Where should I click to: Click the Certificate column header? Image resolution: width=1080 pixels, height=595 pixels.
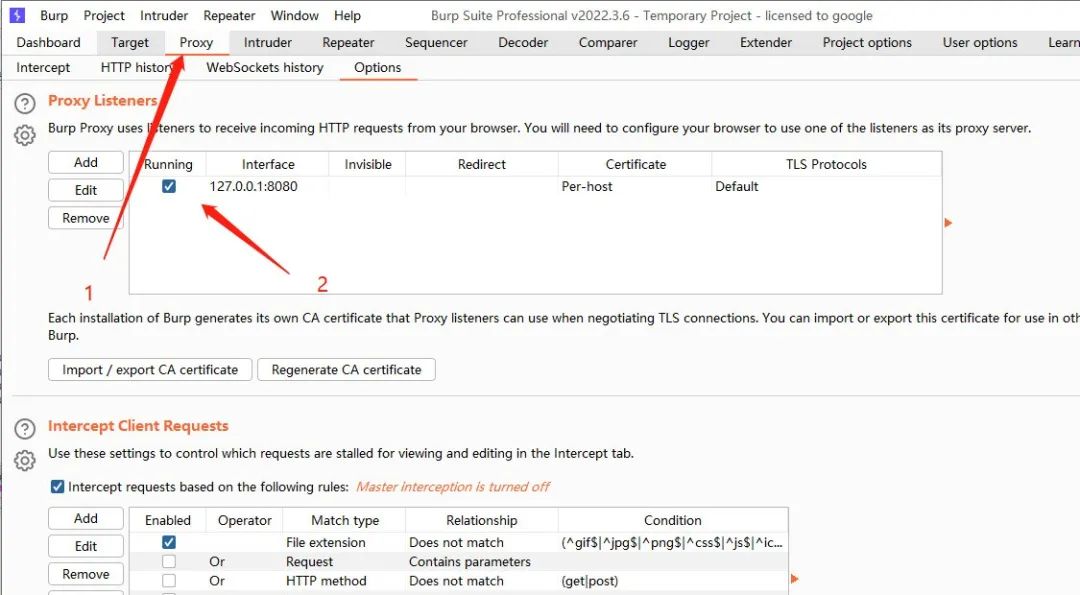pyautogui.click(x=636, y=165)
